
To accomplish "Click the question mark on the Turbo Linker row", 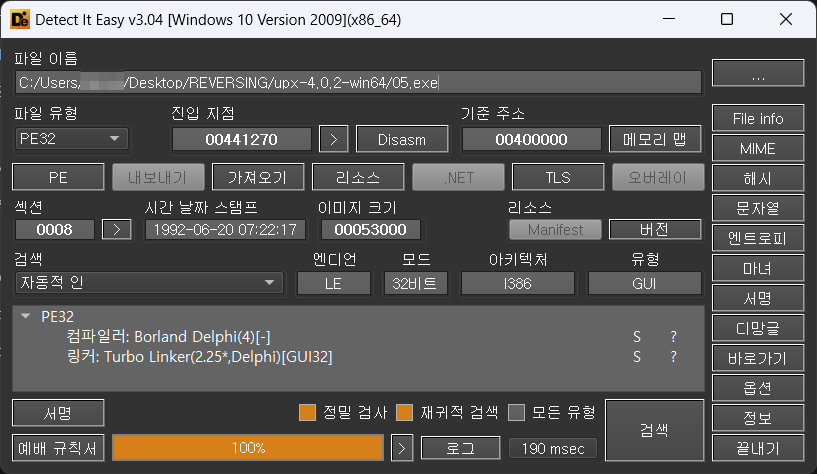I will pyautogui.click(x=673, y=357).
